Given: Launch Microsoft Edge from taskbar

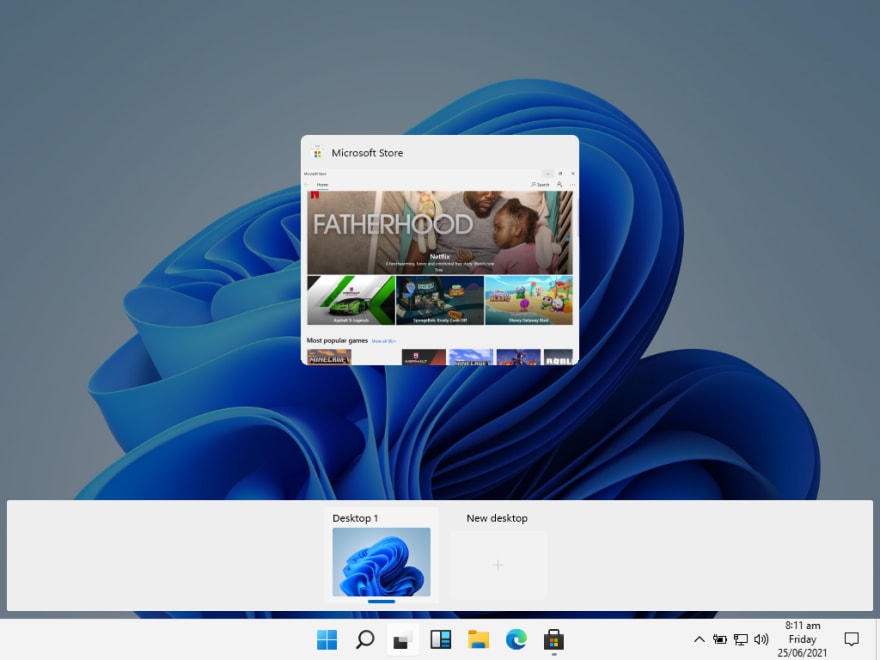Looking at the screenshot, I should [x=516, y=639].
